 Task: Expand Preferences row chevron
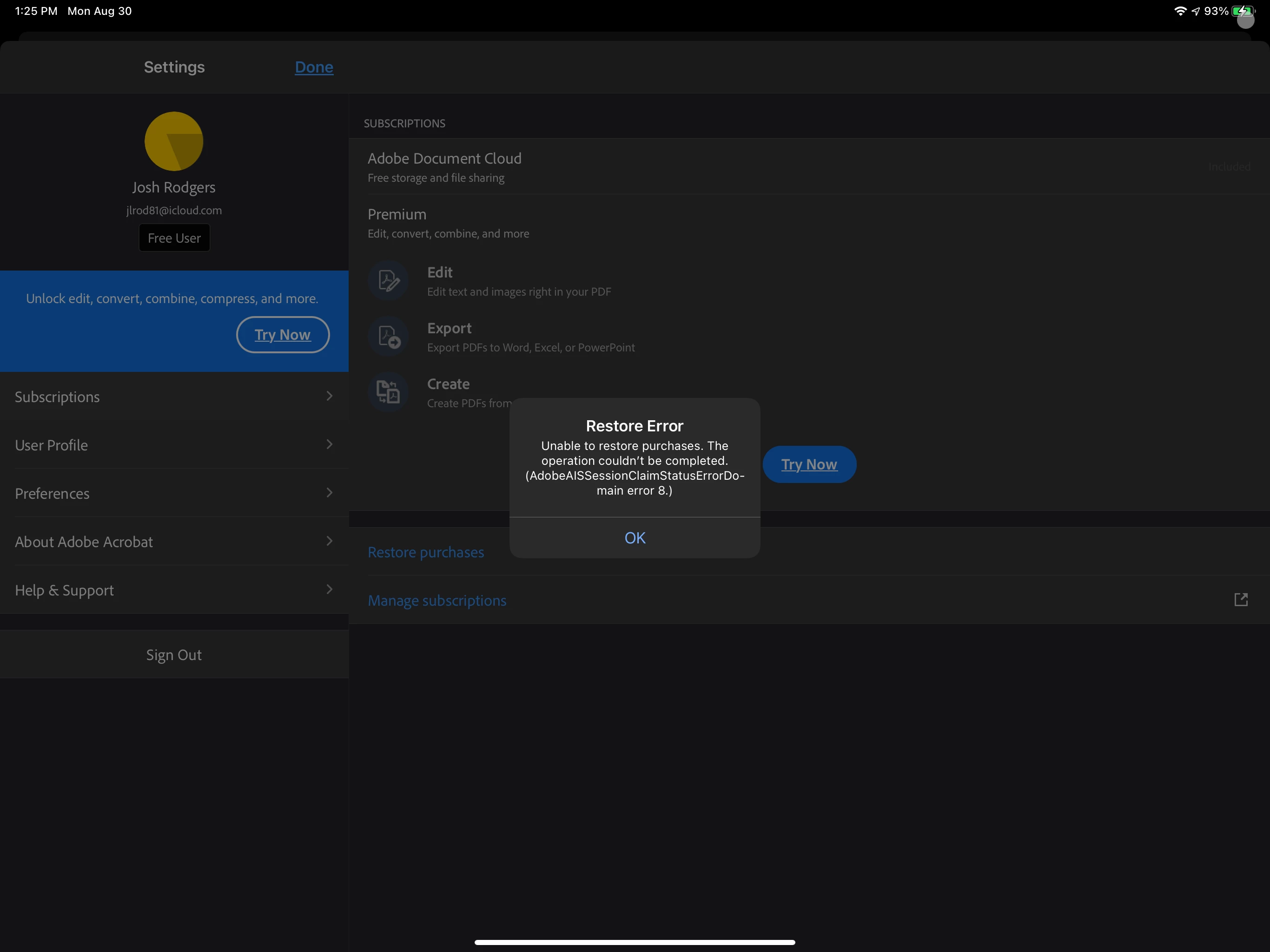click(329, 493)
